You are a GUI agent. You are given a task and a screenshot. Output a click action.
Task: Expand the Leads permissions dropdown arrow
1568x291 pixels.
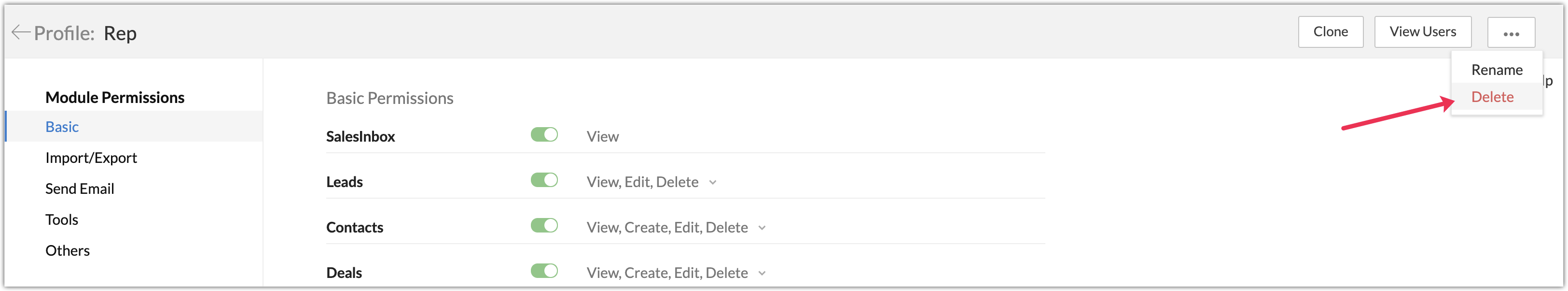713,182
